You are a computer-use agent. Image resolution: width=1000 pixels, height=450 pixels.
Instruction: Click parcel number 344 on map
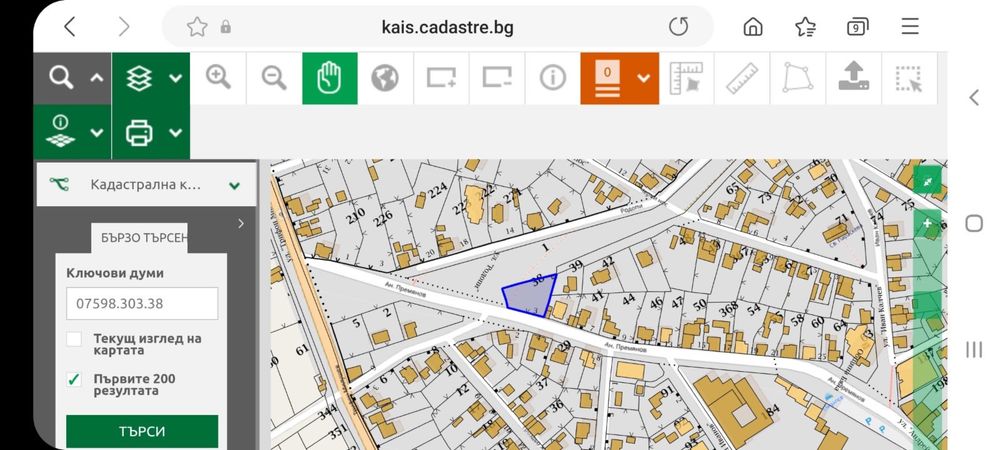coord(327,412)
